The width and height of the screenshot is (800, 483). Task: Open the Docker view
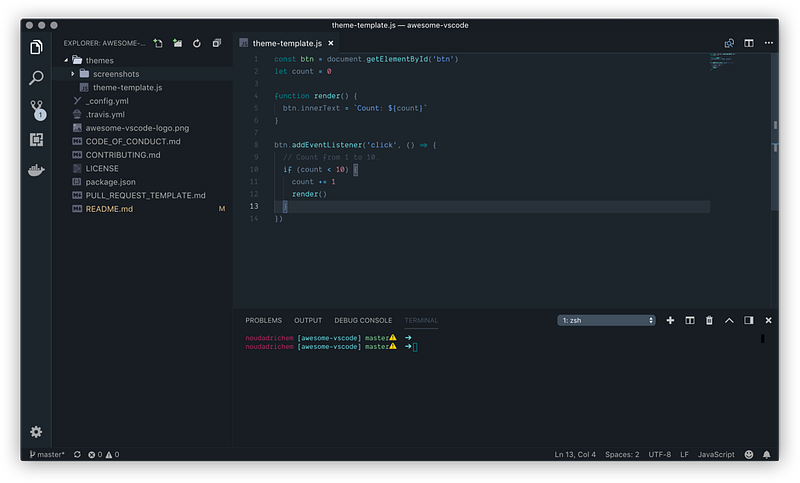[36, 170]
